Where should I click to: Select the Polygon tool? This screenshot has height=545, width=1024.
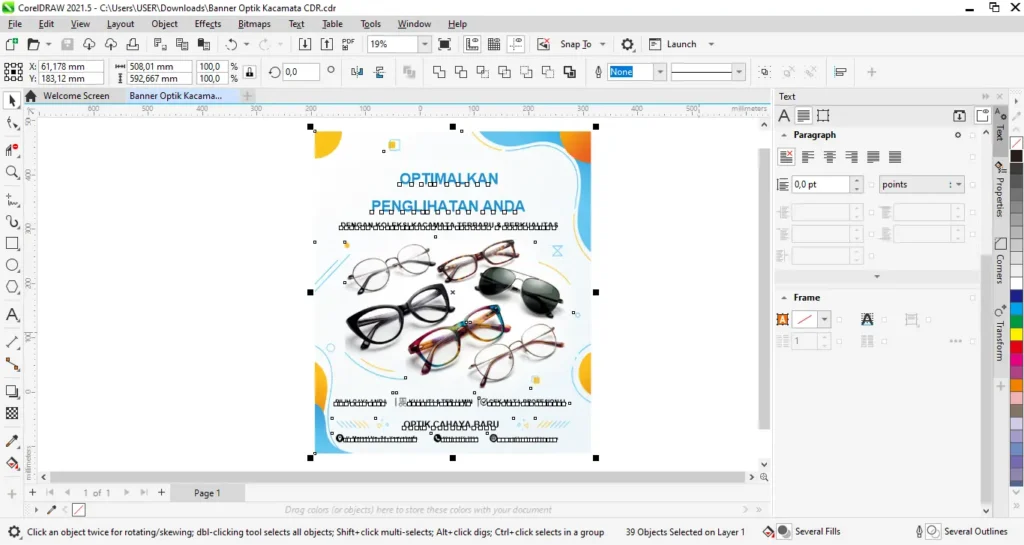coord(12,287)
